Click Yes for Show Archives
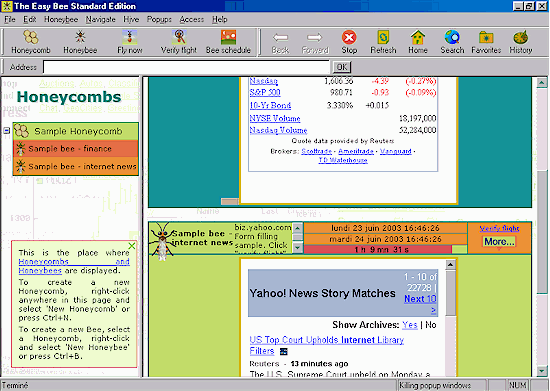The width and height of the screenshot is (550, 391). point(410,325)
